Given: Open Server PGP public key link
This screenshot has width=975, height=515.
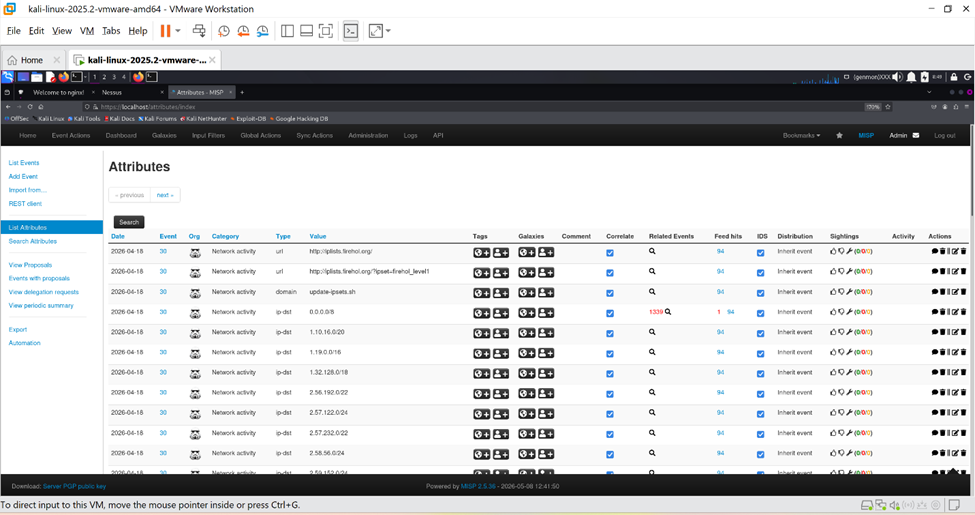Looking at the screenshot, I should (75, 486).
